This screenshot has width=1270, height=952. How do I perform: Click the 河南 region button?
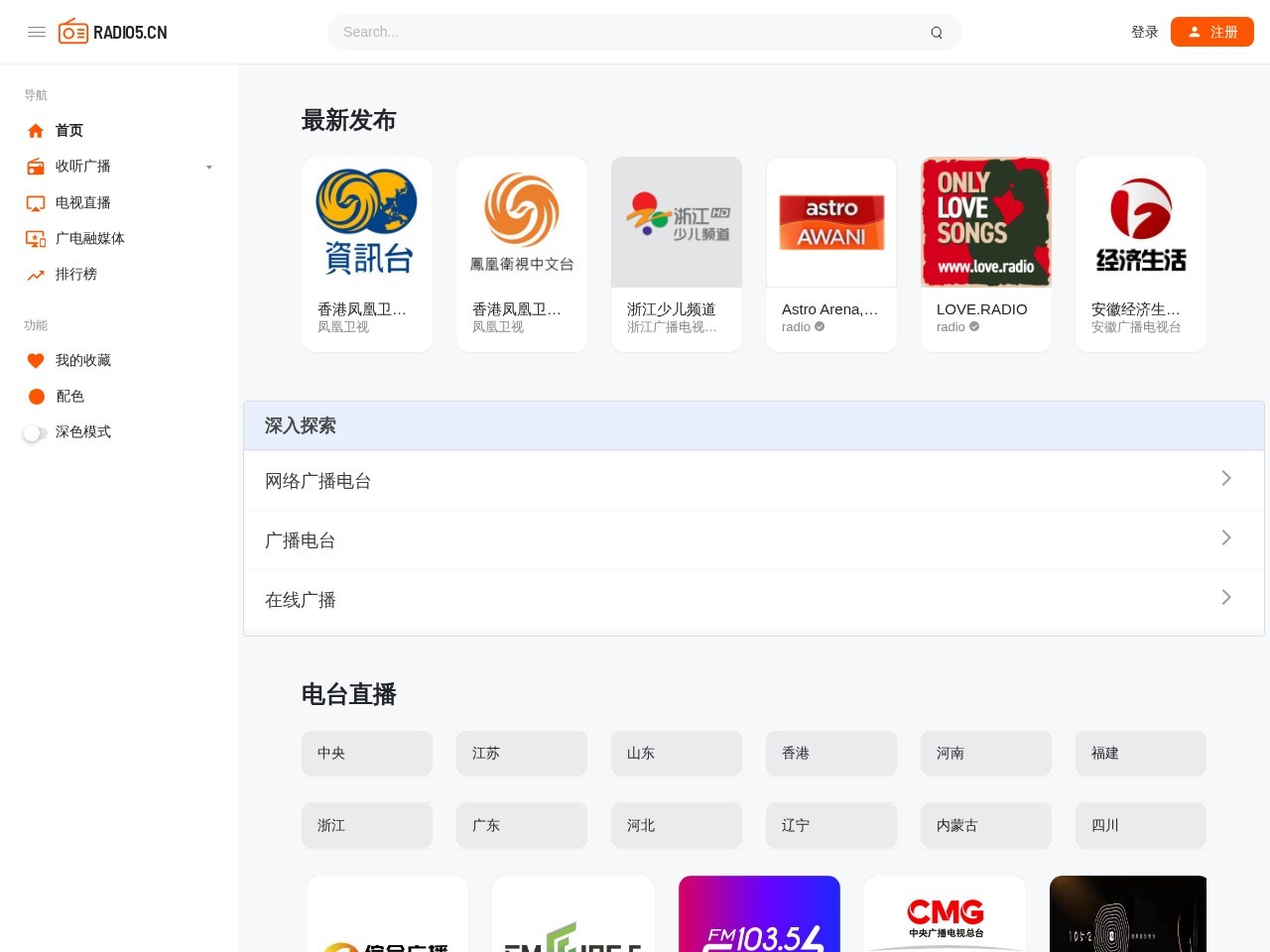pyautogui.click(x=986, y=754)
